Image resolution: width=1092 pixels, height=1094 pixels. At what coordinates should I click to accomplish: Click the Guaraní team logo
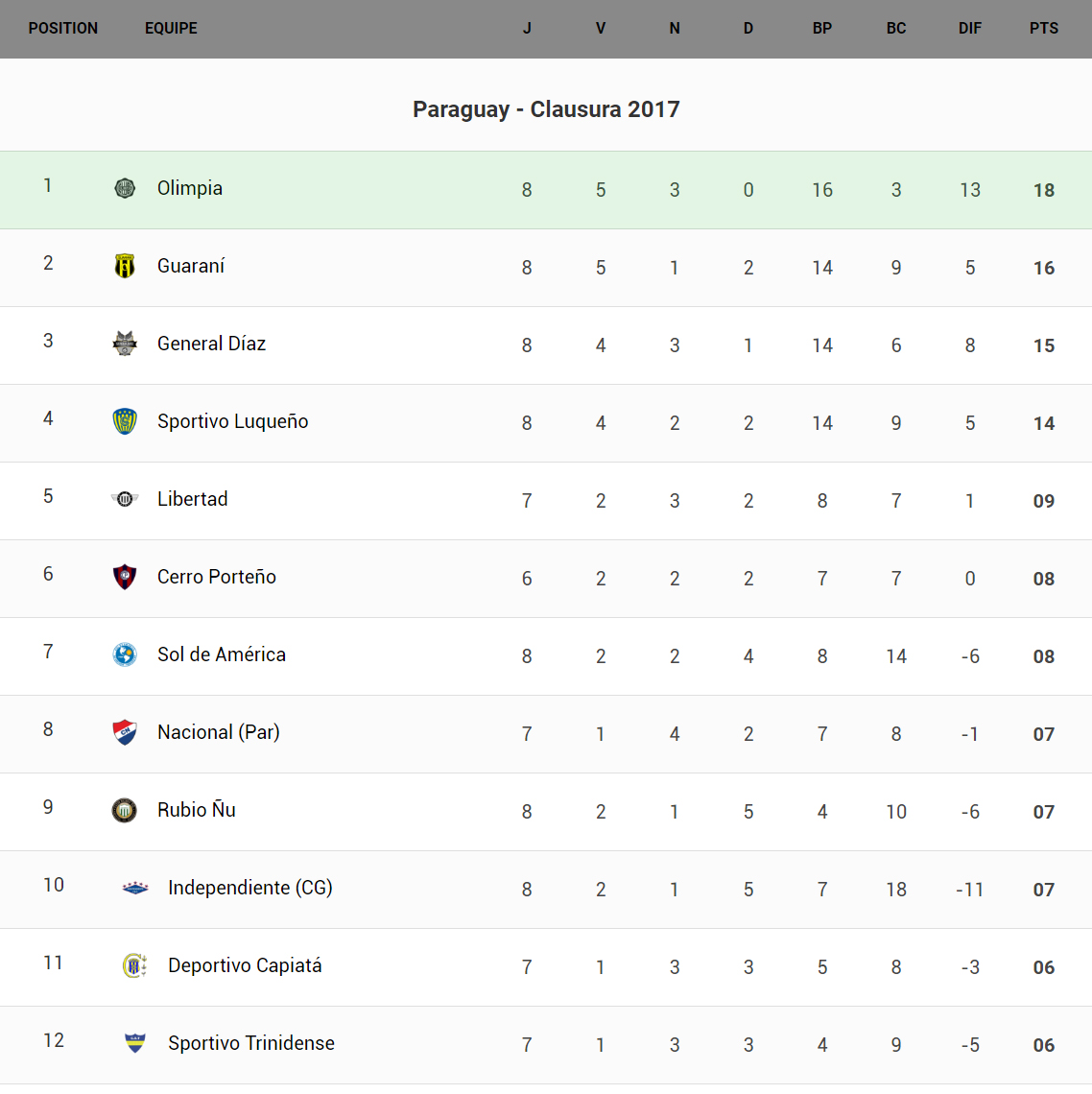click(125, 266)
